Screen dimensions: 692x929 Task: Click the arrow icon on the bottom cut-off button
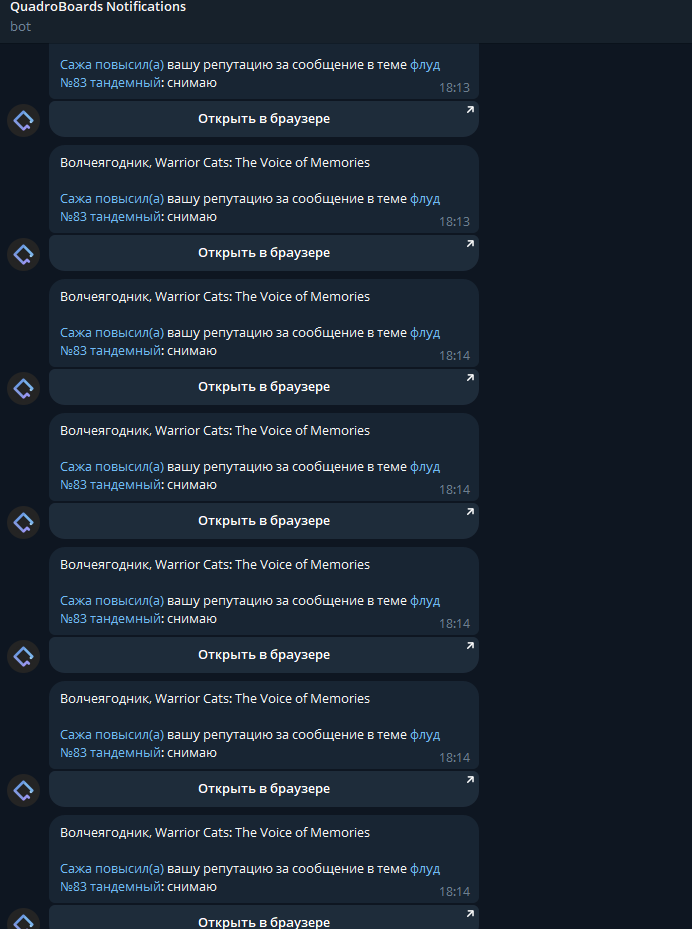470,914
